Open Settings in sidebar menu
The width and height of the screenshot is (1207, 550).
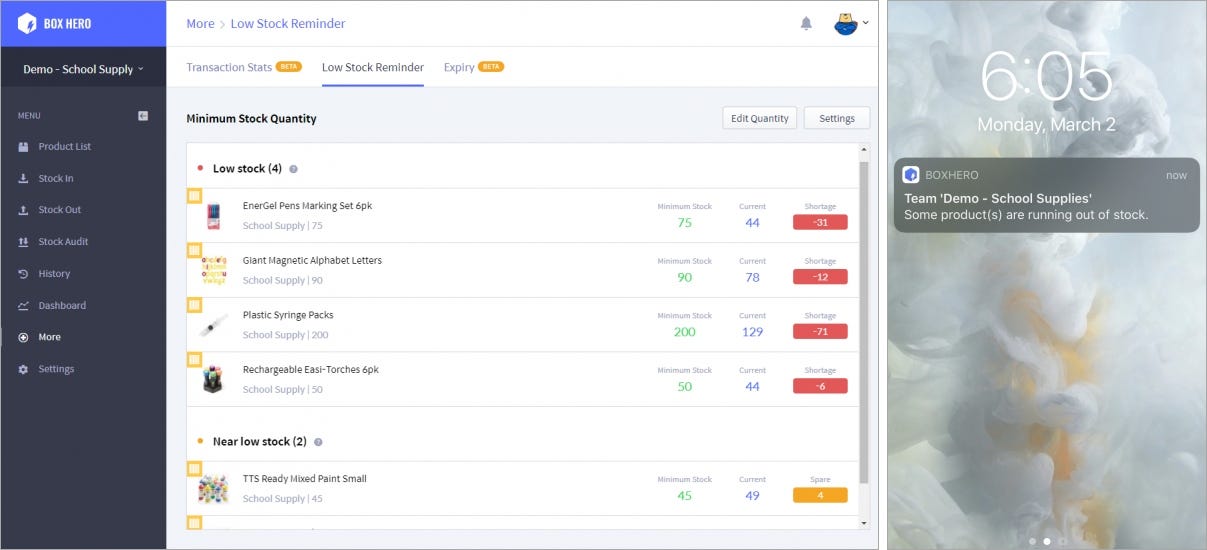56,369
